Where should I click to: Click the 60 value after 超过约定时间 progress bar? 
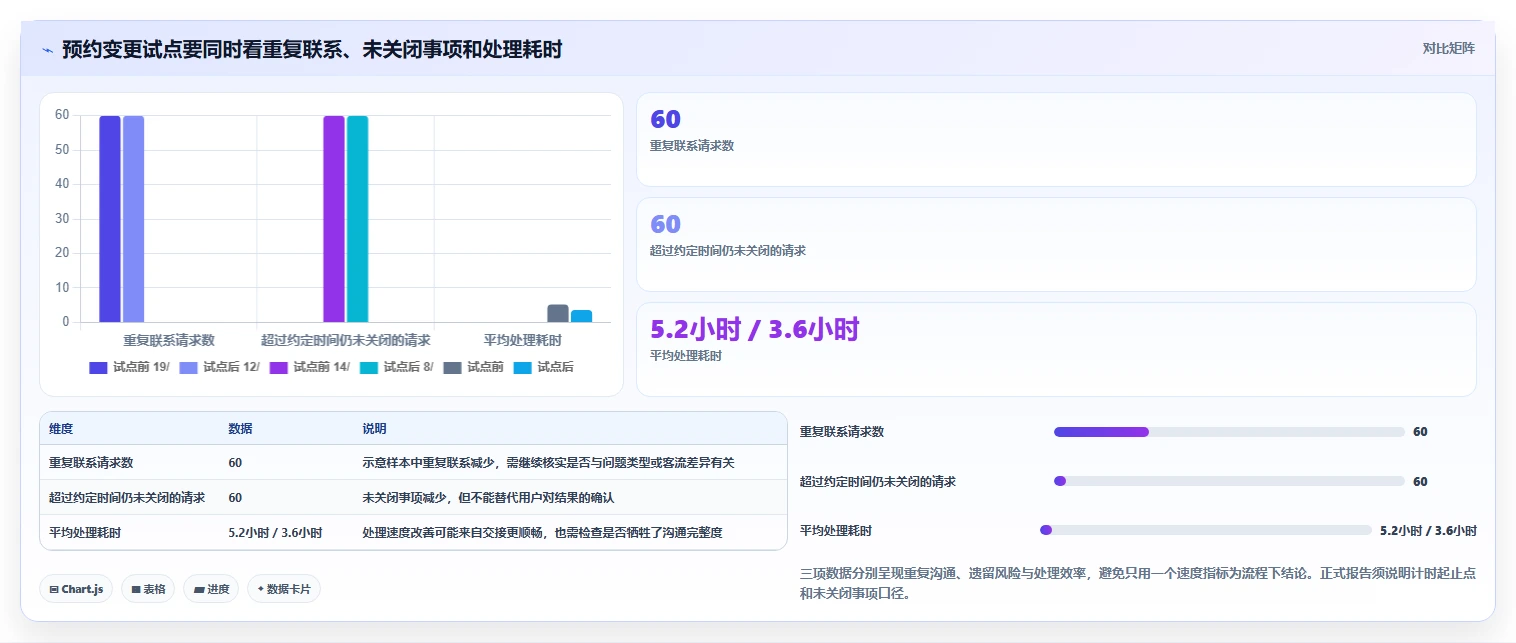(1420, 481)
